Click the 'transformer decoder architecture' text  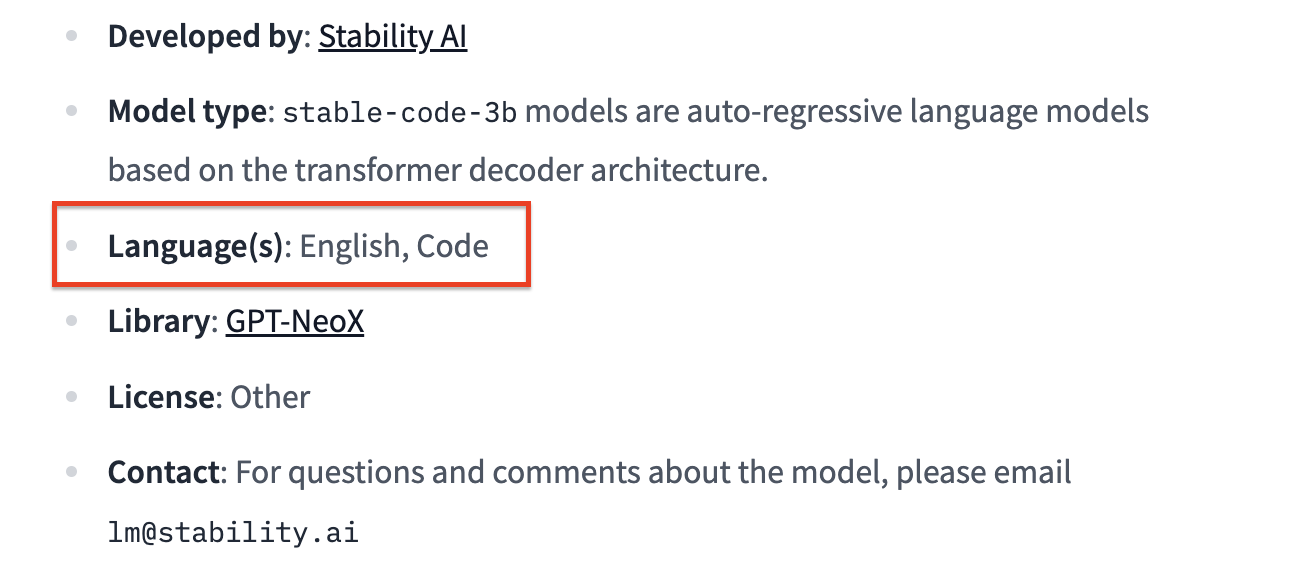click(530, 170)
